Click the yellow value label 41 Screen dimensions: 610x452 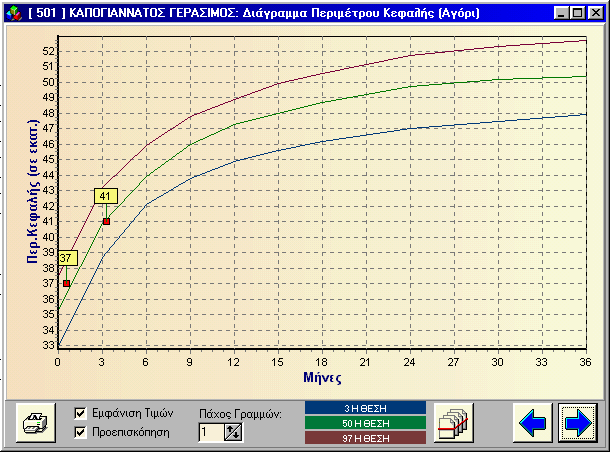pyautogui.click(x=106, y=196)
